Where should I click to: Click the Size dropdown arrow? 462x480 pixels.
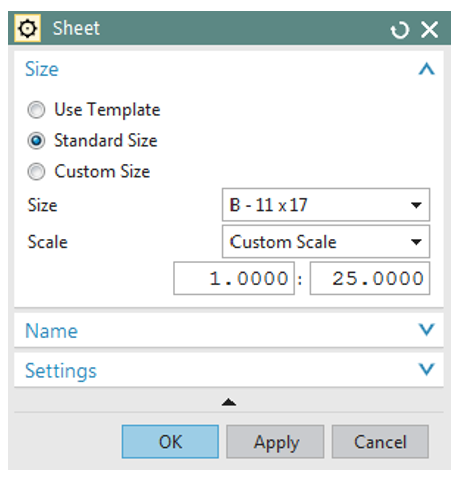point(416,205)
